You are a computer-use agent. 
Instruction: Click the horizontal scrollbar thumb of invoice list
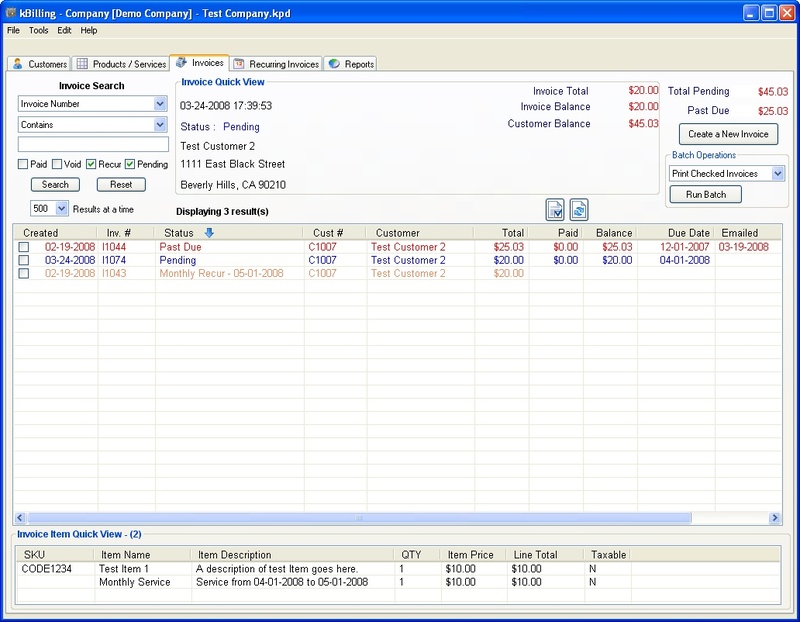click(359, 518)
